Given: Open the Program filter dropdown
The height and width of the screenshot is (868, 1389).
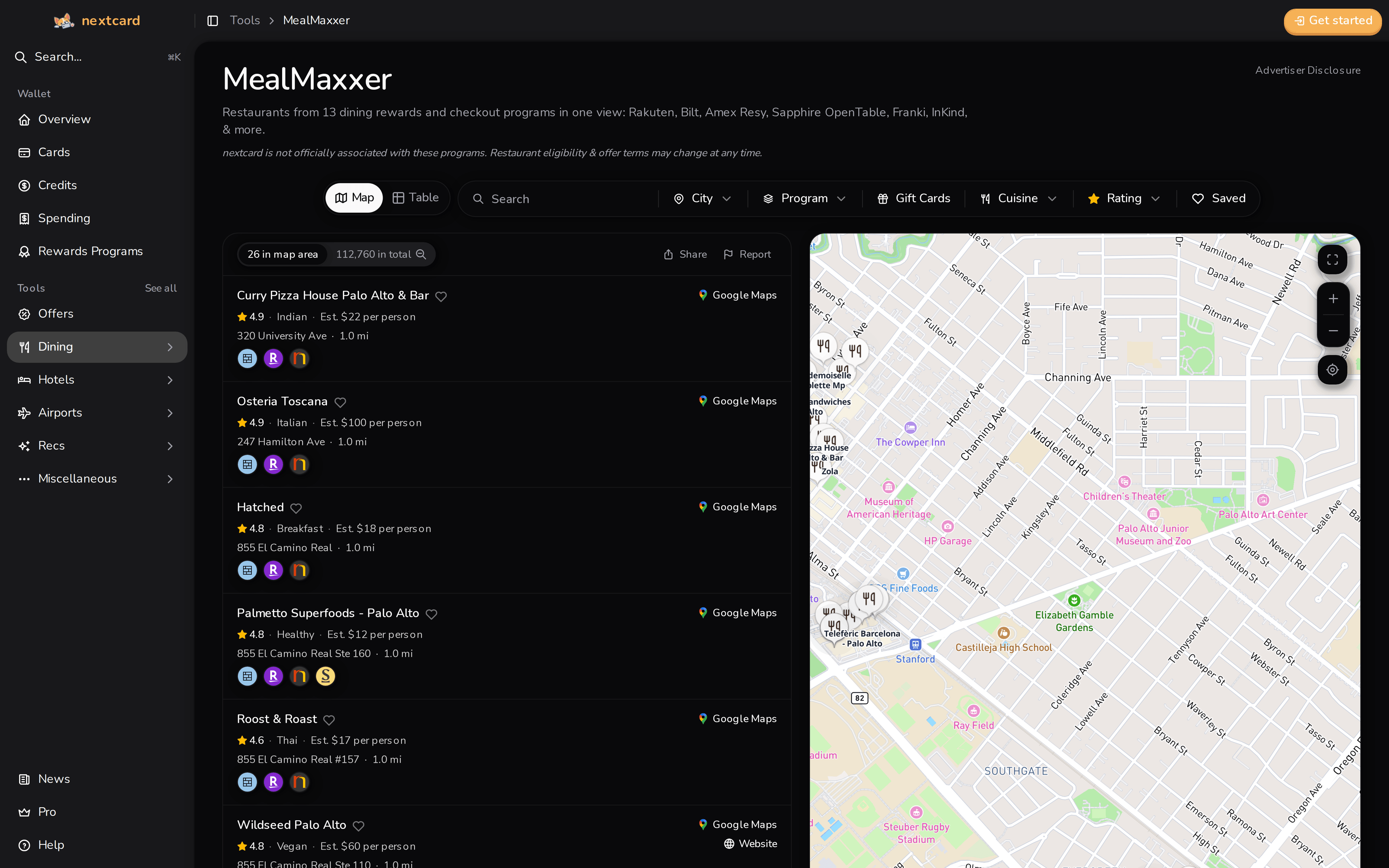Looking at the screenshot, I should pyautogui.click(x=805, y=199).
